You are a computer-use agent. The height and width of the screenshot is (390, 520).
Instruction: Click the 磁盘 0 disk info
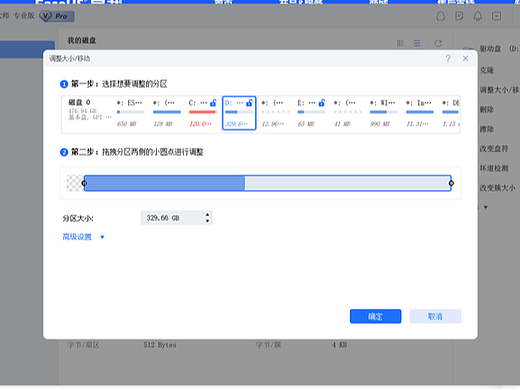89,110
